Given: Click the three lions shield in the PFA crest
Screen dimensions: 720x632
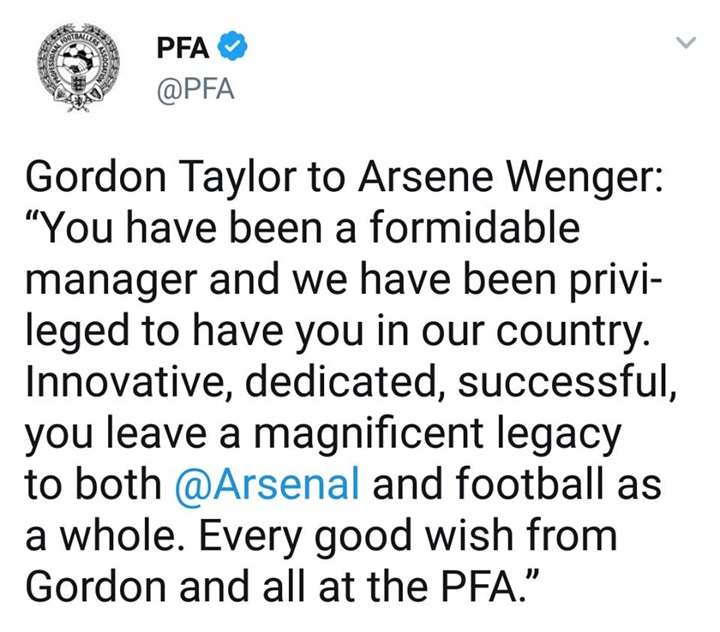Looking at the screenshot, I should [x=80, y=83].
